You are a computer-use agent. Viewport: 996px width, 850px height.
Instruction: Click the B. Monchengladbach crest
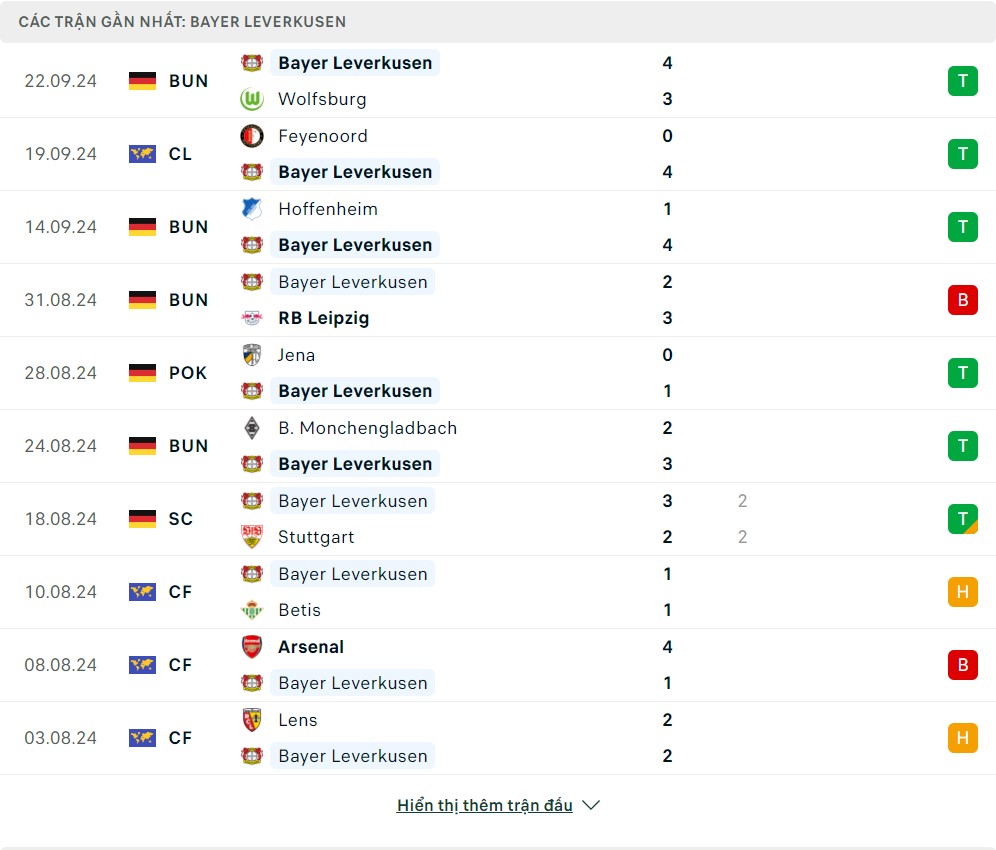pyautogui.click(x=251, y=428)
